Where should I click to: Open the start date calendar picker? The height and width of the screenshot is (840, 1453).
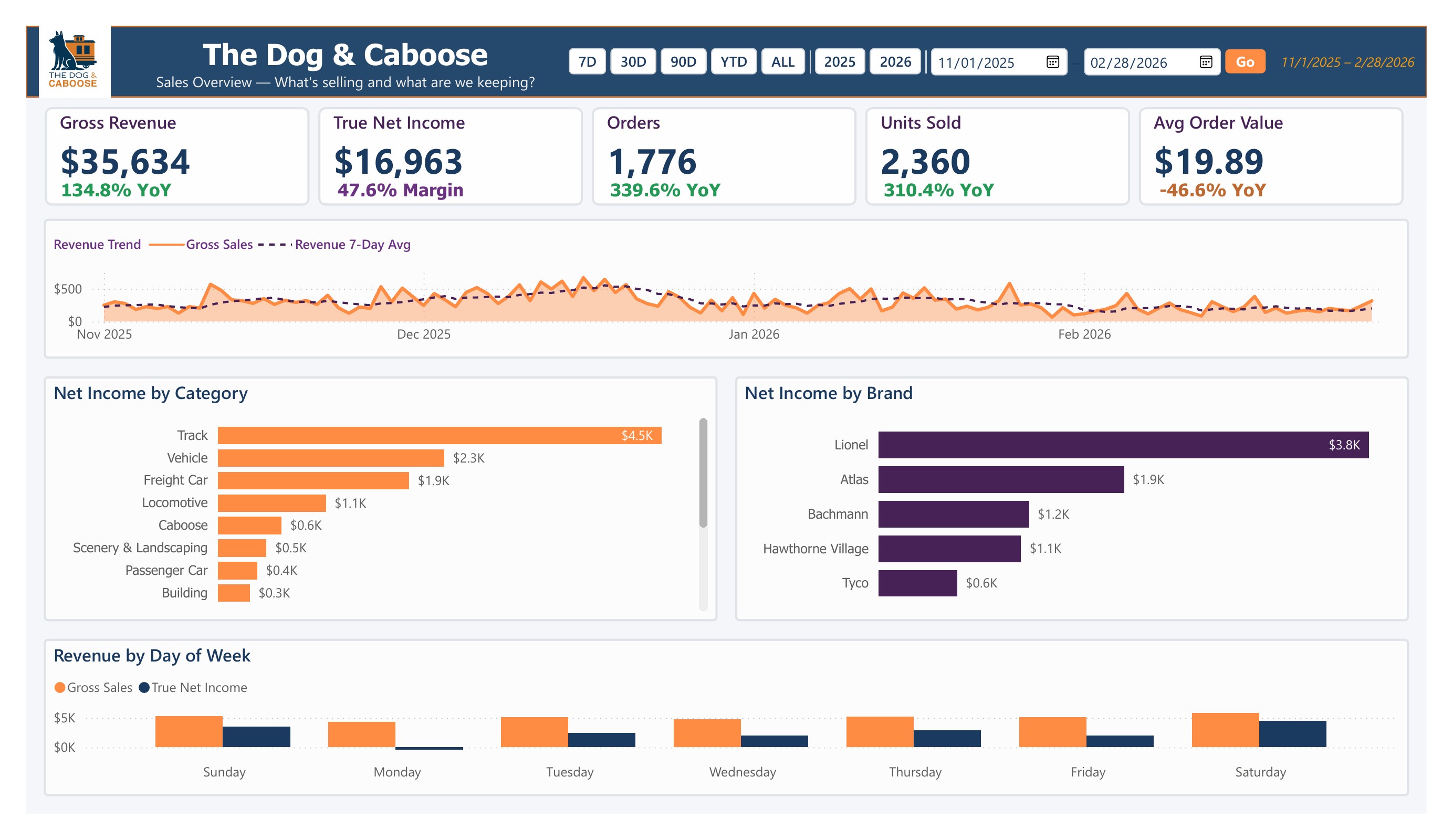click(x=1057, y=62)
